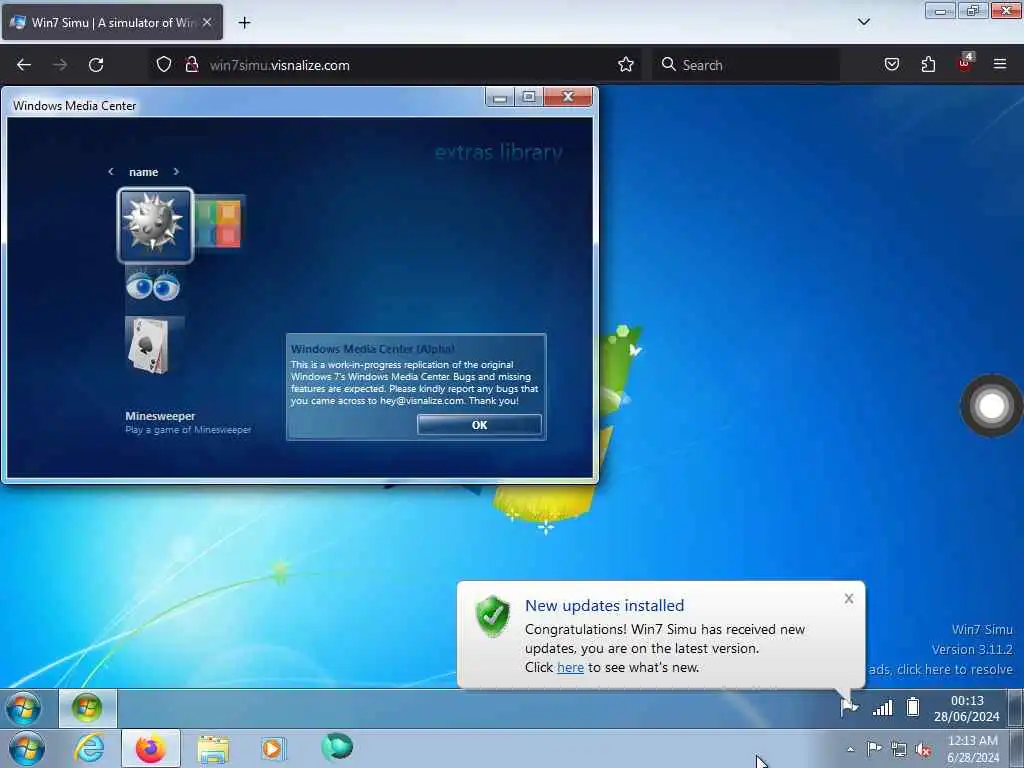This screenshot has width=1024, height=768.
Task: Open the host Windows Start button
Action: pos(27,748)
